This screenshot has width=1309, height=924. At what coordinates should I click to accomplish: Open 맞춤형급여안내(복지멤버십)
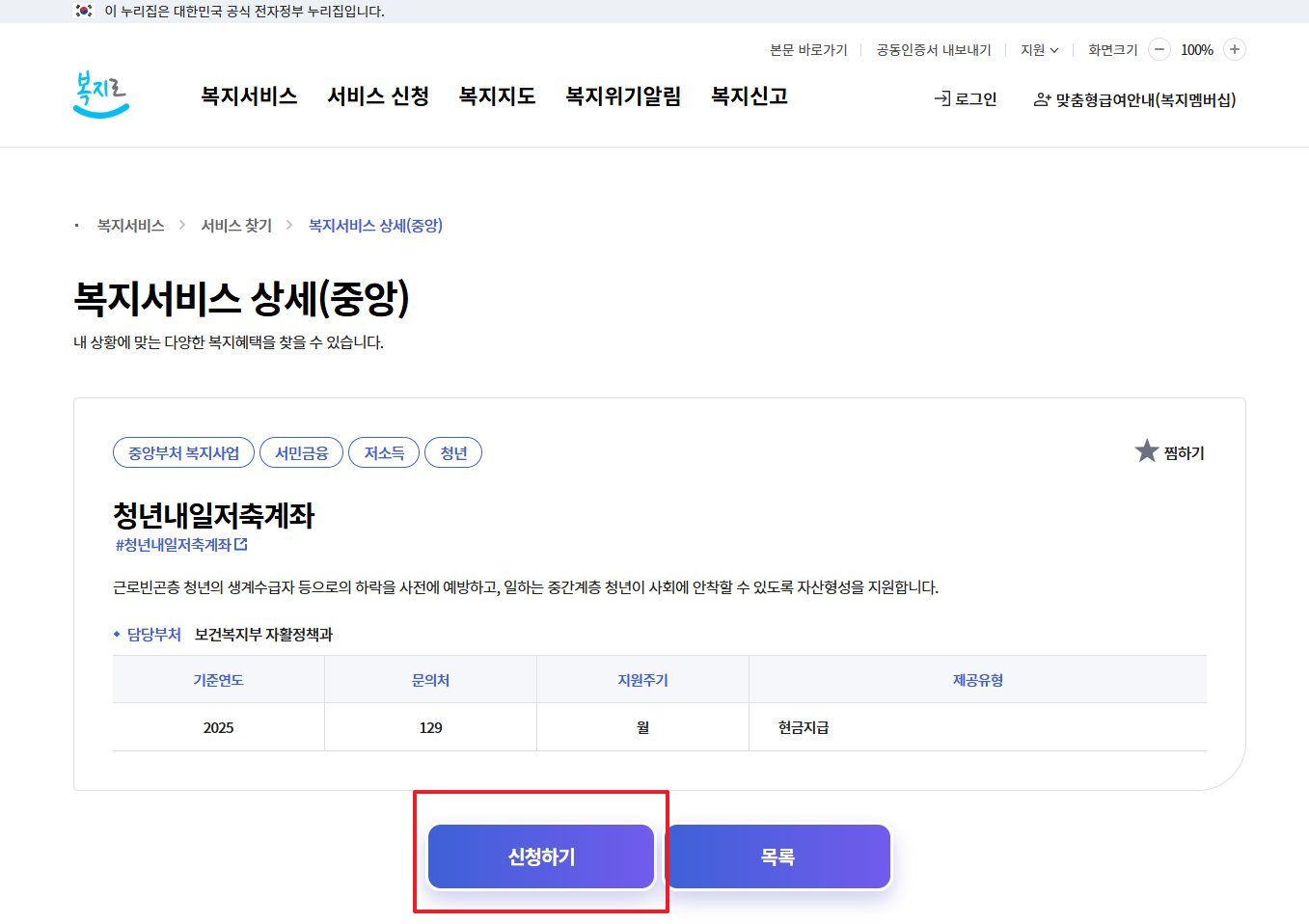[1134, 99]
